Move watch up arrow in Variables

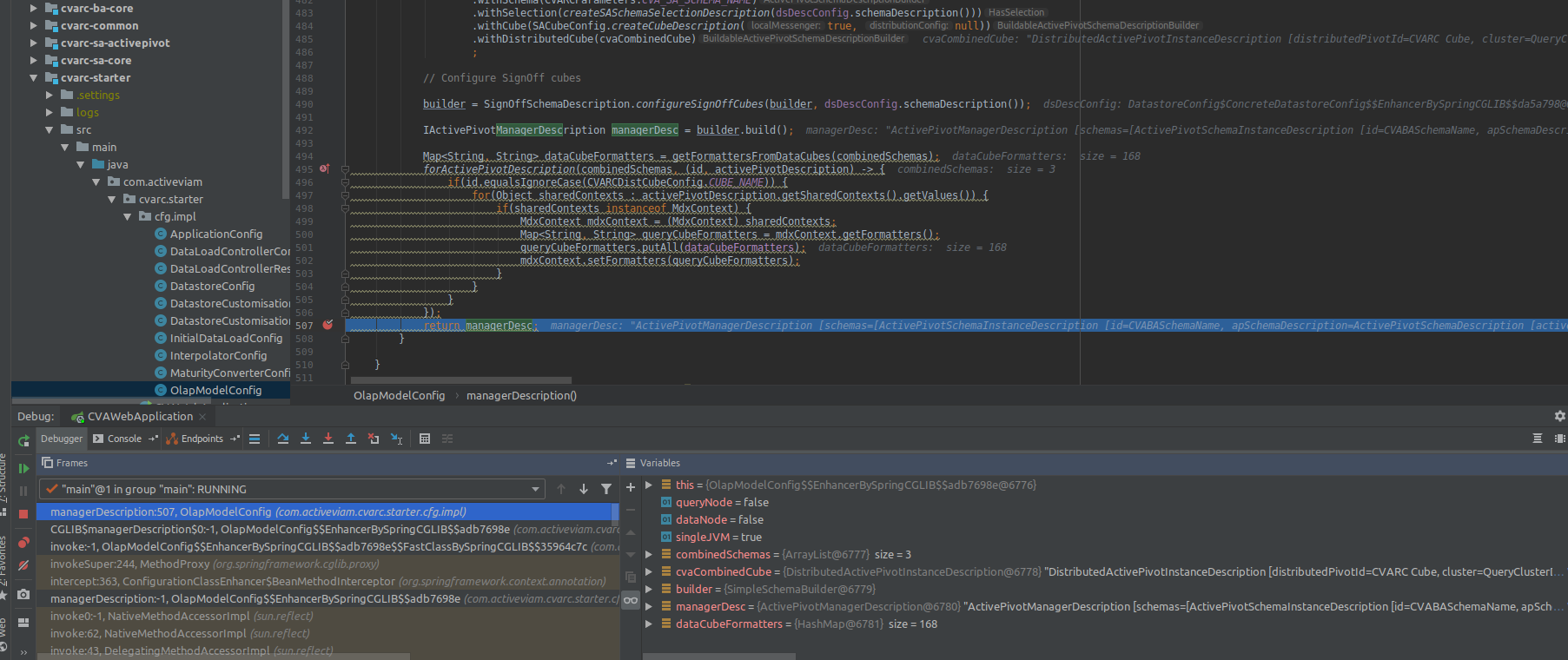[x=631, y=533]
